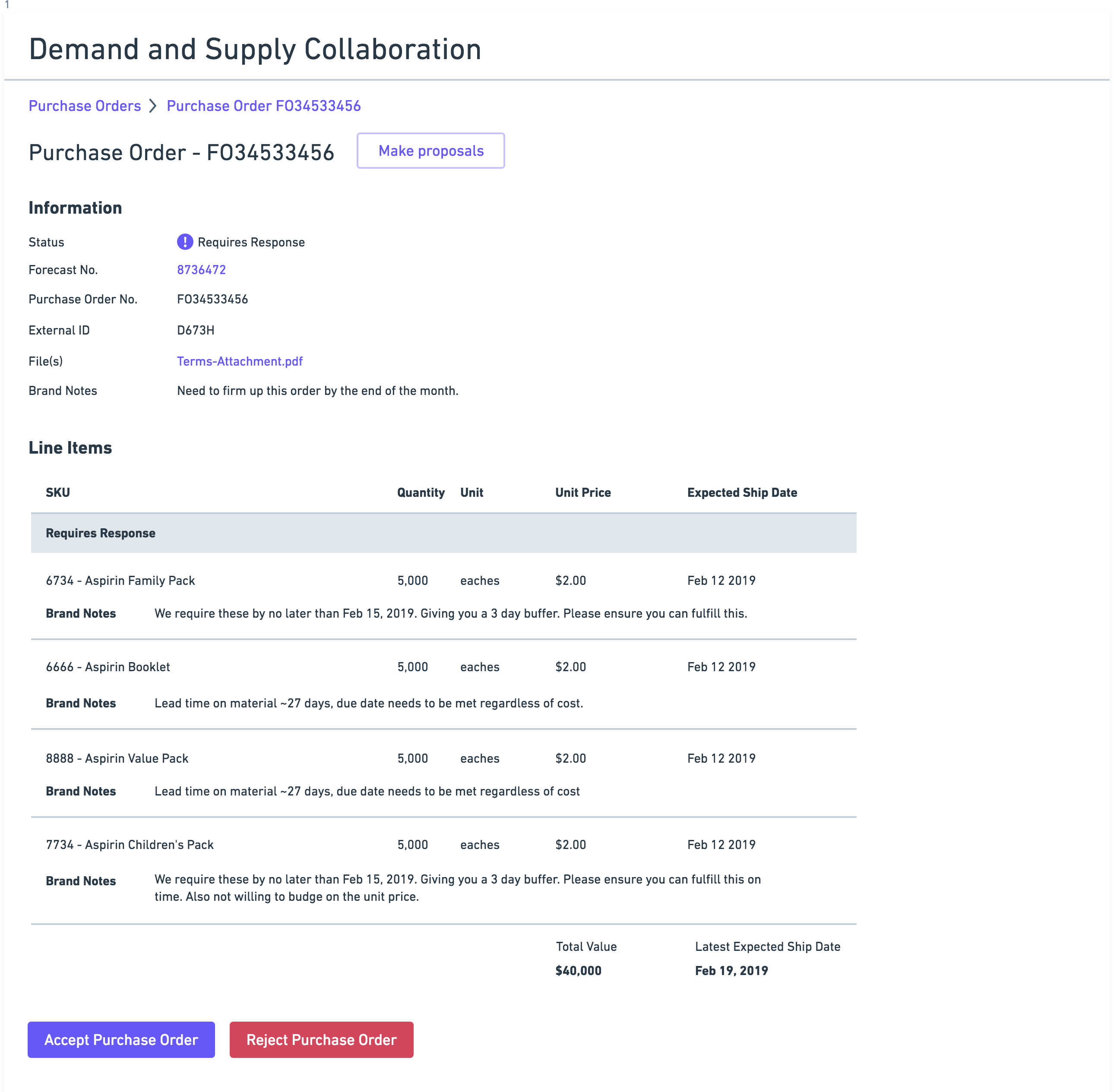The image size is (1114, 1092).
Task: Open forecast number 8736472 link
Action: tap(201, 270)
